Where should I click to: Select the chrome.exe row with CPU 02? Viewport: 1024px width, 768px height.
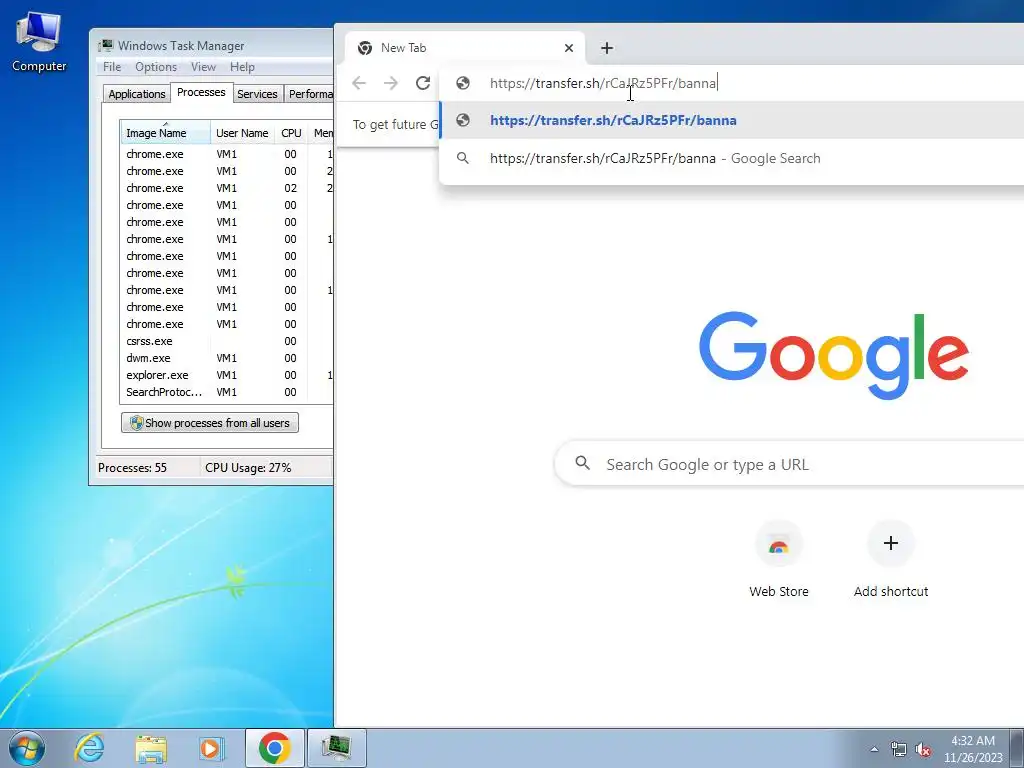pos(227,188)
